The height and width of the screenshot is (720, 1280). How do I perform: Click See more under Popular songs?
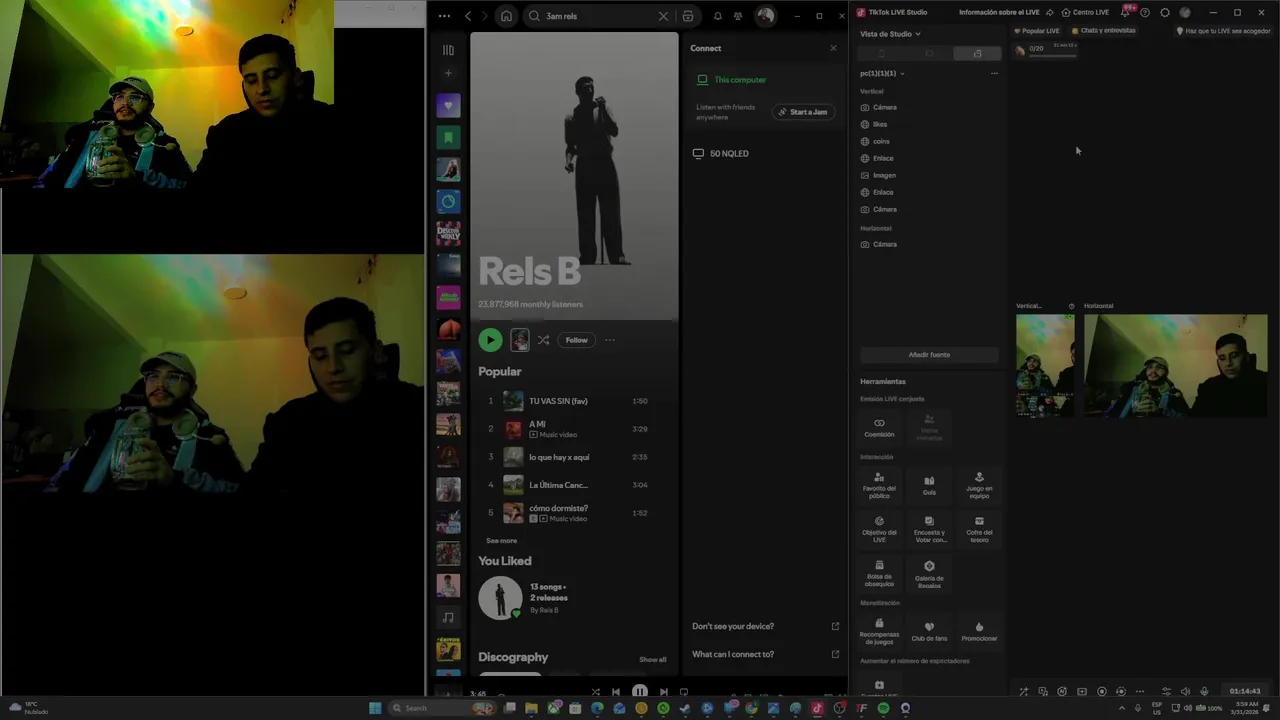[501, 541]
